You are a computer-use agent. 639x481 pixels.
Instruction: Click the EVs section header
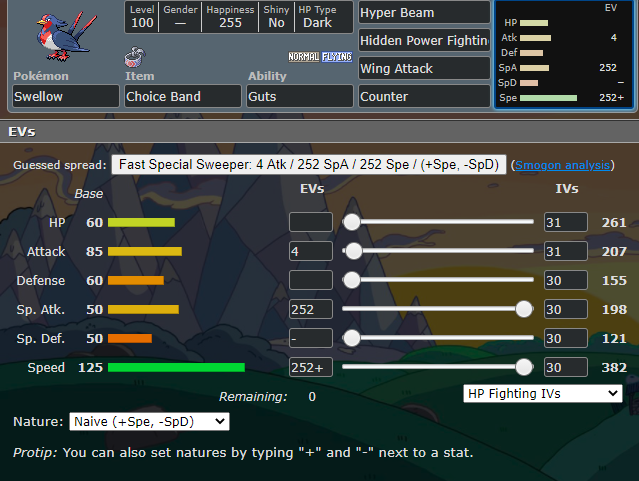(x=320, y=132)
